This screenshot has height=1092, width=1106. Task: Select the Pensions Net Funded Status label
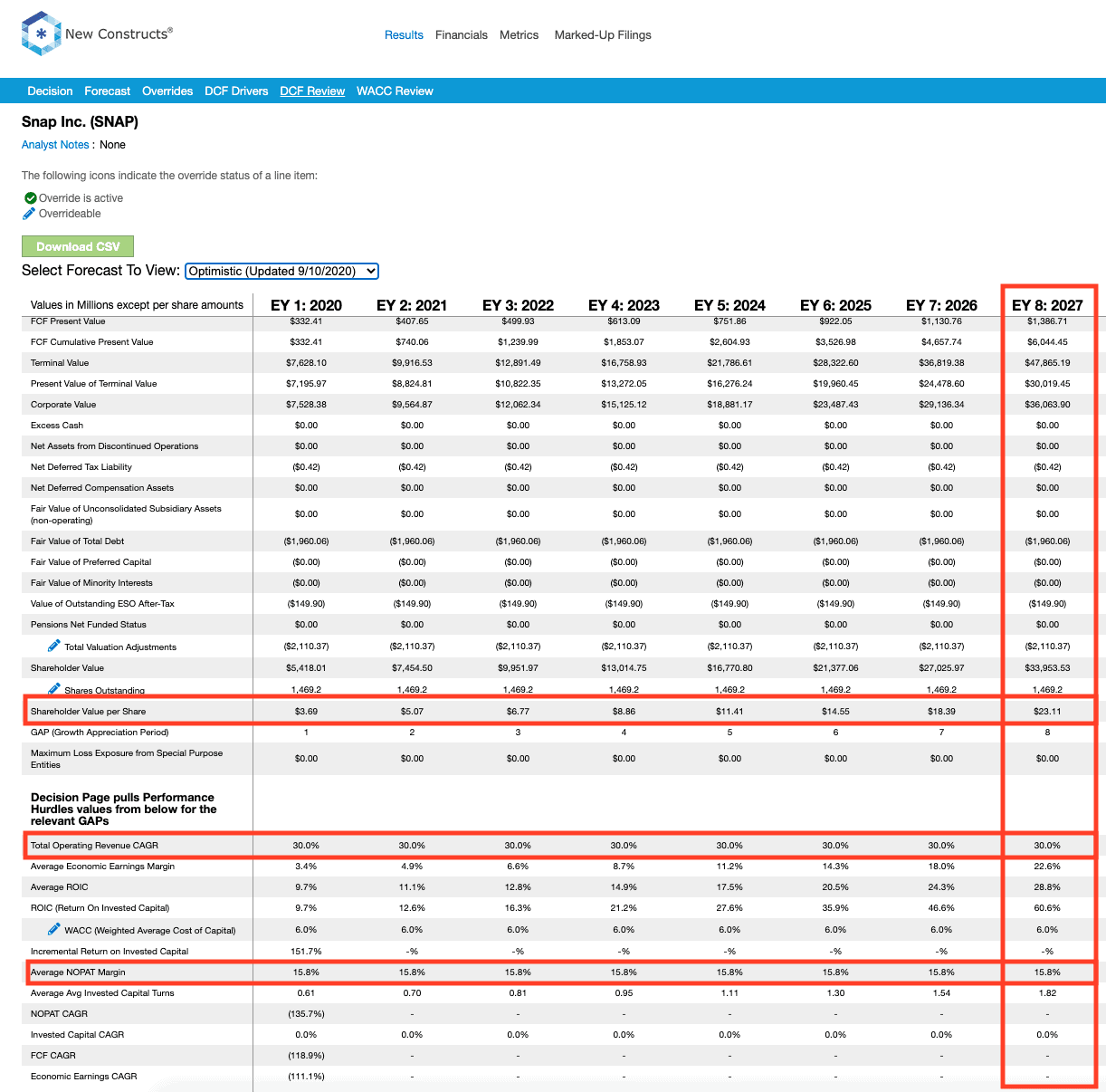pos(89,625)
